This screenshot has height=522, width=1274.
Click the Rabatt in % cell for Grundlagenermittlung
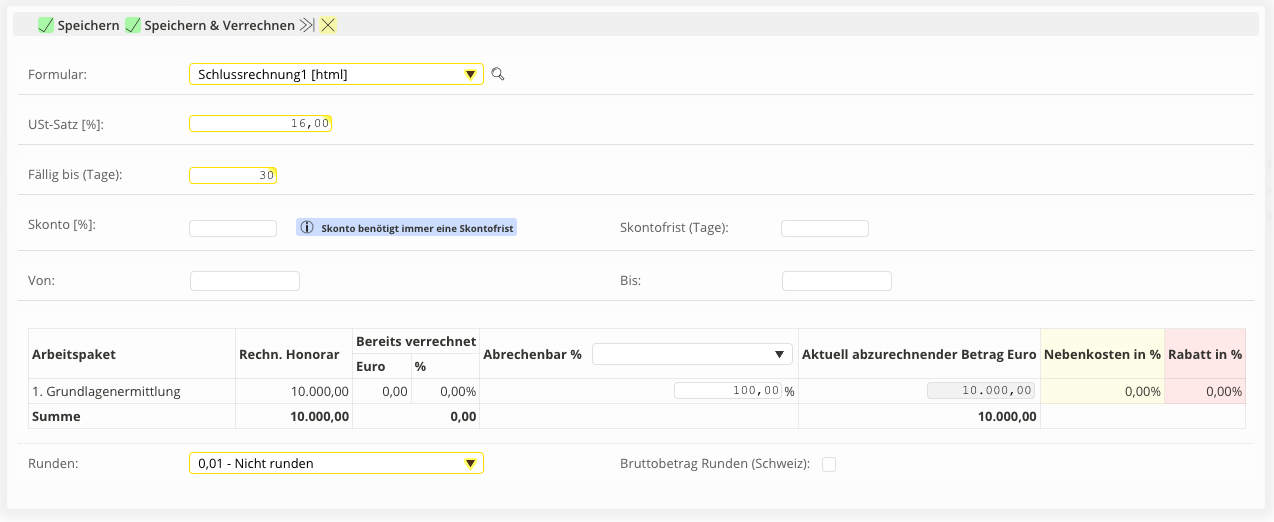tap(1205, 391)
